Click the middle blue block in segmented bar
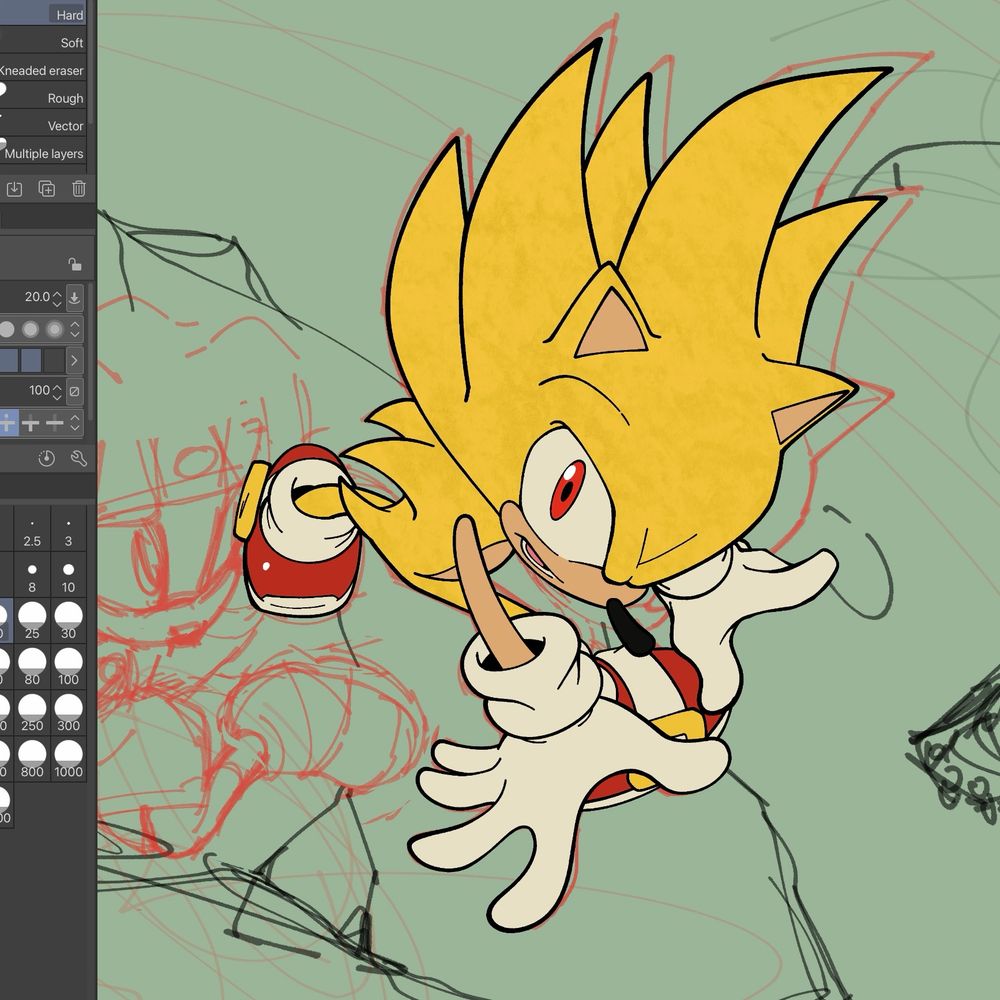This screenshot has height=1000, width=1000. coord(31,360)
